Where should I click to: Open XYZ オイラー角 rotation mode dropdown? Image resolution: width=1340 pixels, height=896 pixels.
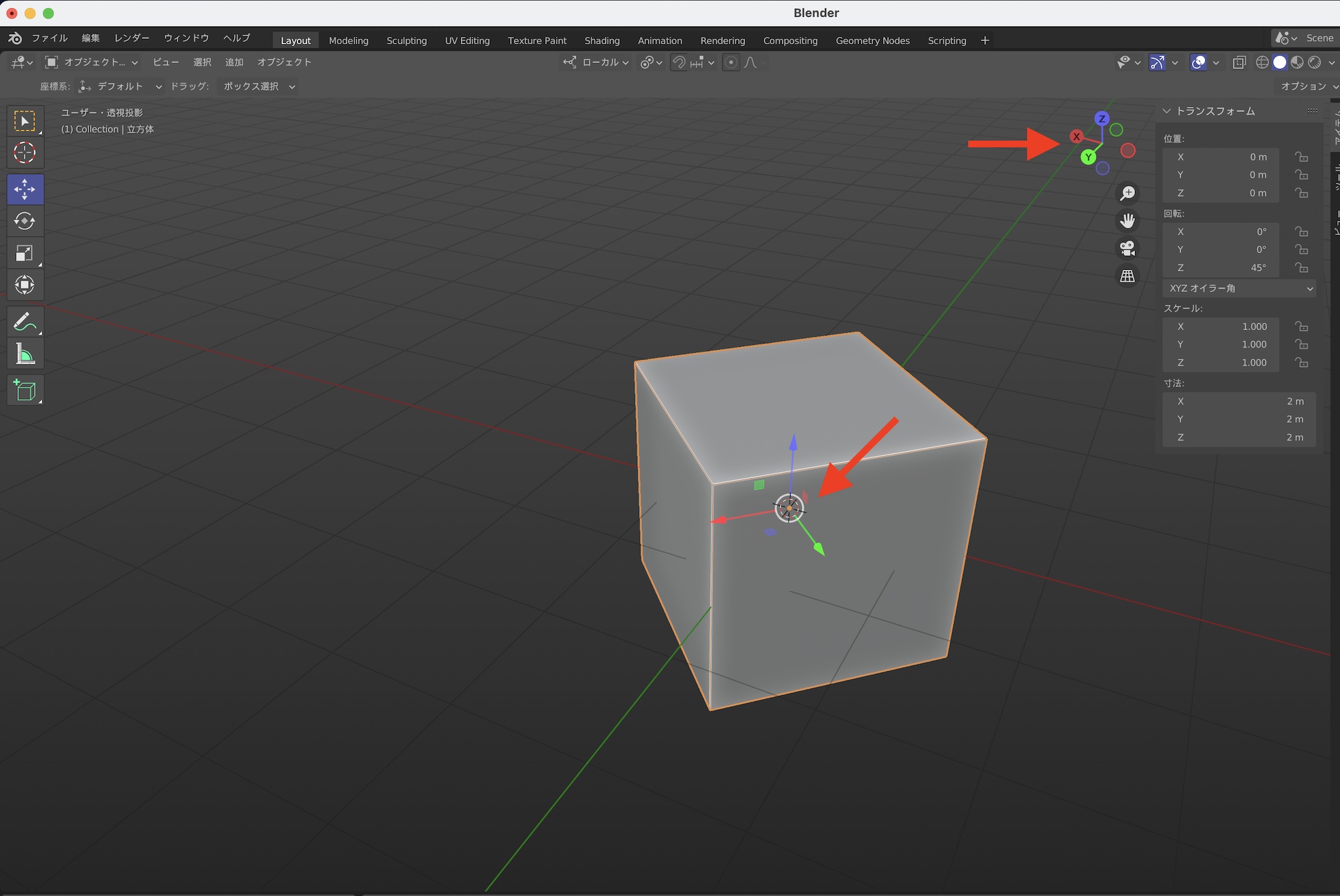pyautogui.click(x=1239, y=288)
